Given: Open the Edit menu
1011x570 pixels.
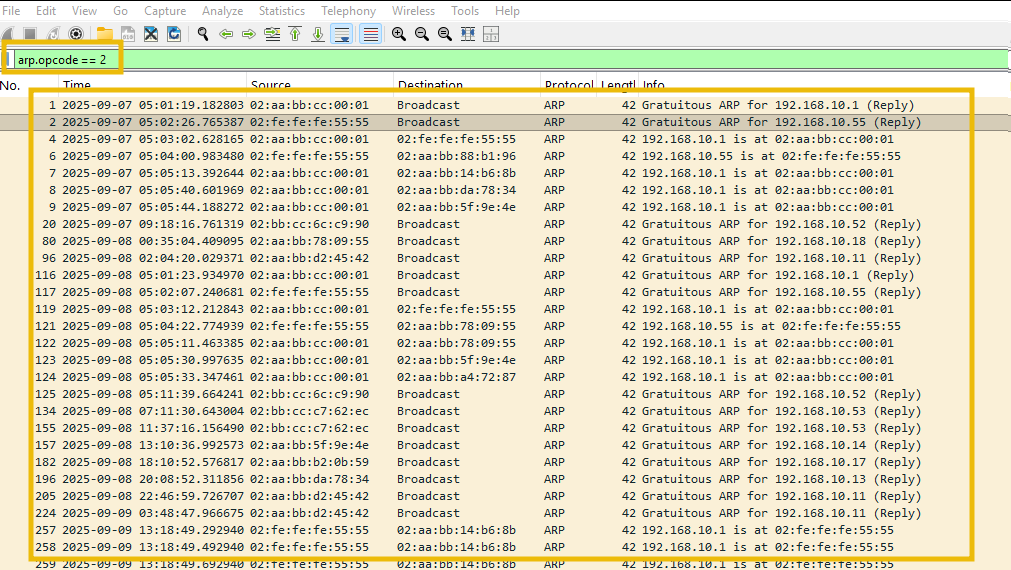Looking at the screenshot, I should point(46,11).
